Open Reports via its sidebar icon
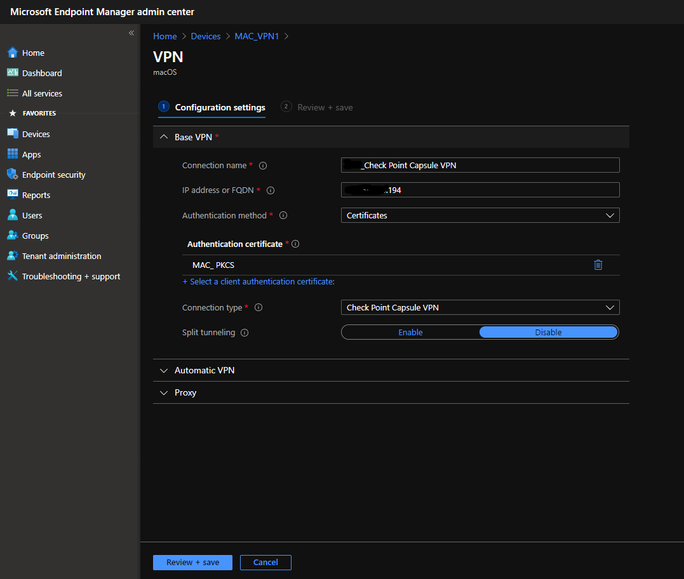Screen dimensions: 684x579 point(12,195)
